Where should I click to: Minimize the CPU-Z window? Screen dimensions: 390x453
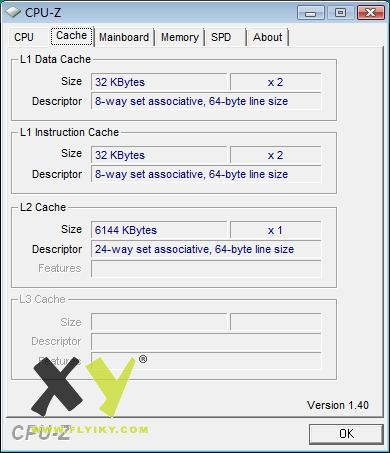pyautogui.click(x=311, y=13)
